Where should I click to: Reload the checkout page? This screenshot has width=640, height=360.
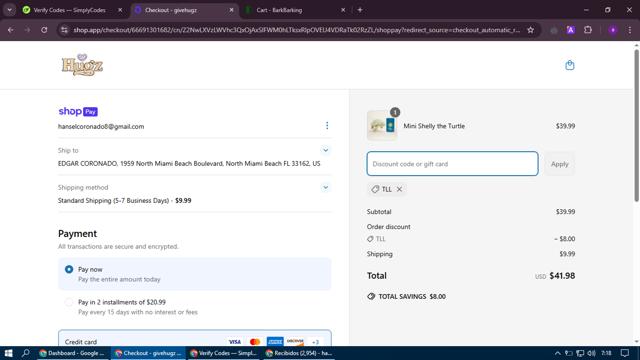(44, 30)
